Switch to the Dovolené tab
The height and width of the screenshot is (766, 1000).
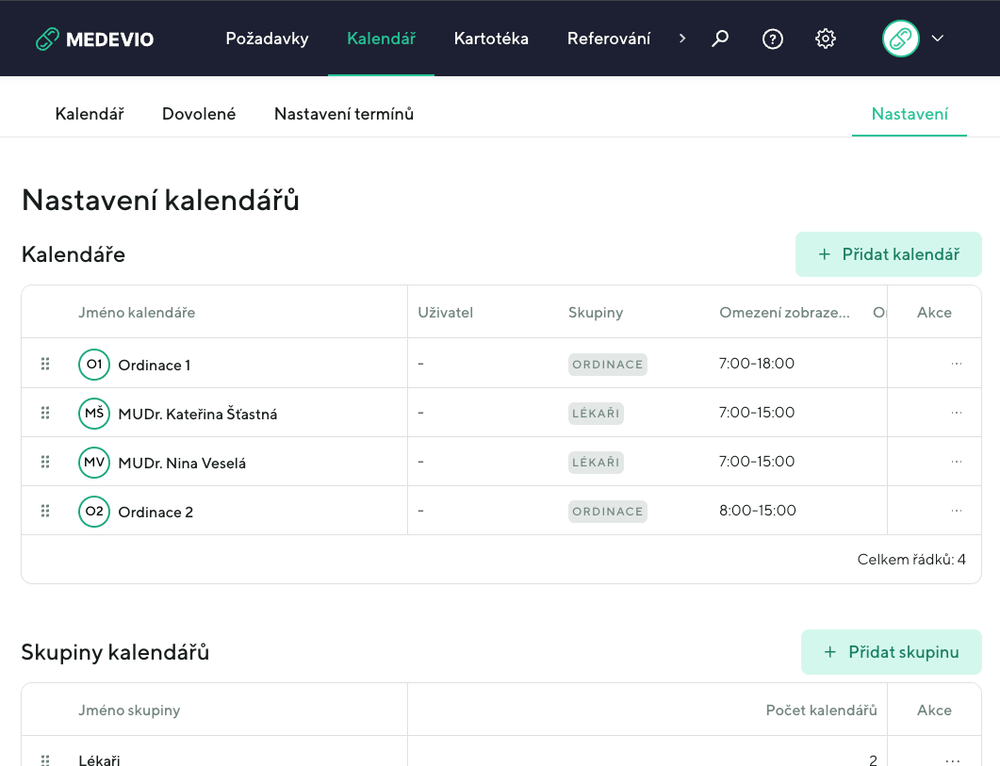pos(199,114)
